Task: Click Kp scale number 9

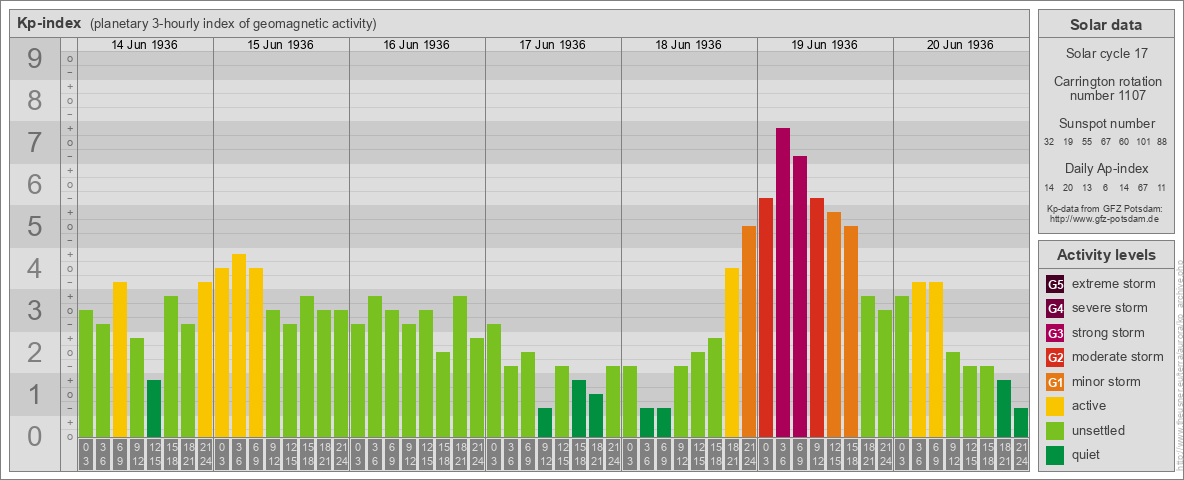Action: [x=35, y=59]
